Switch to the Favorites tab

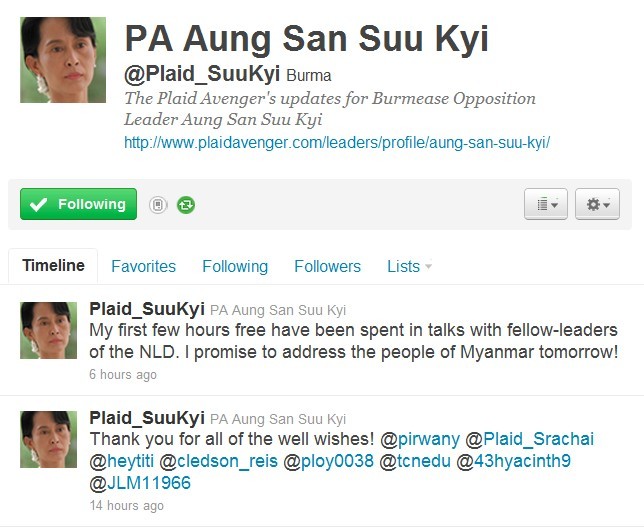click(143, 266)
